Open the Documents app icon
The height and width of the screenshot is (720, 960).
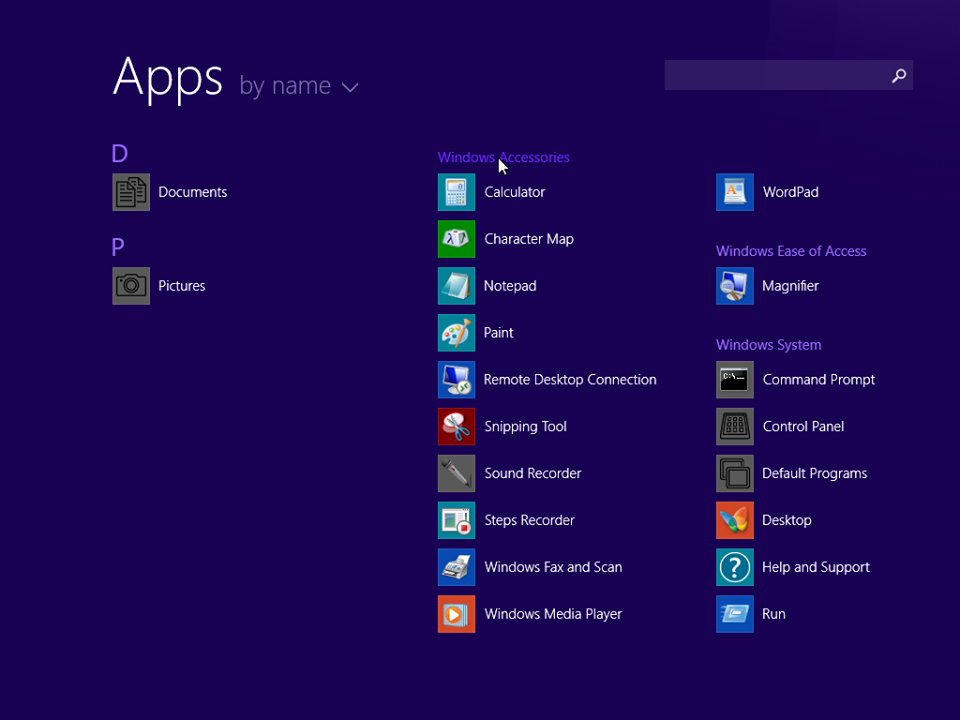131,192
